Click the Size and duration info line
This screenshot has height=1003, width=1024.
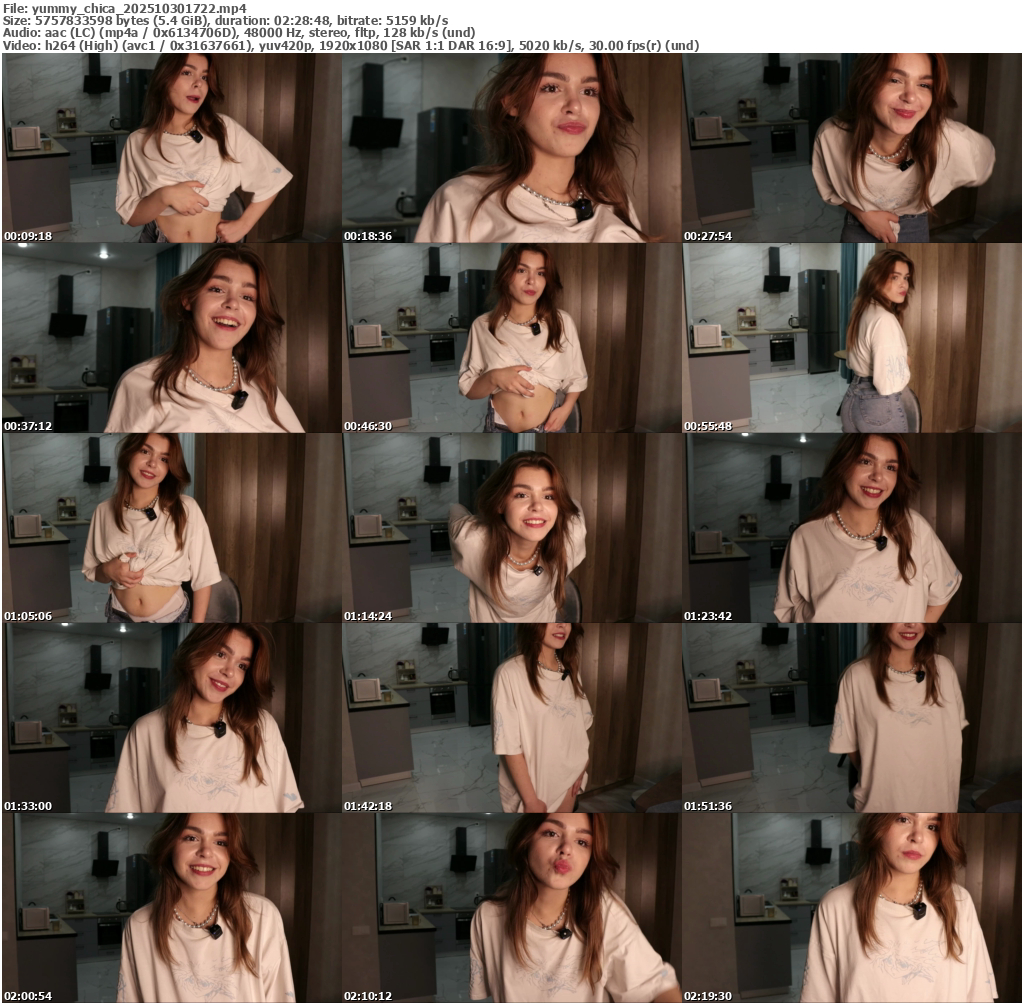[225, 20]
